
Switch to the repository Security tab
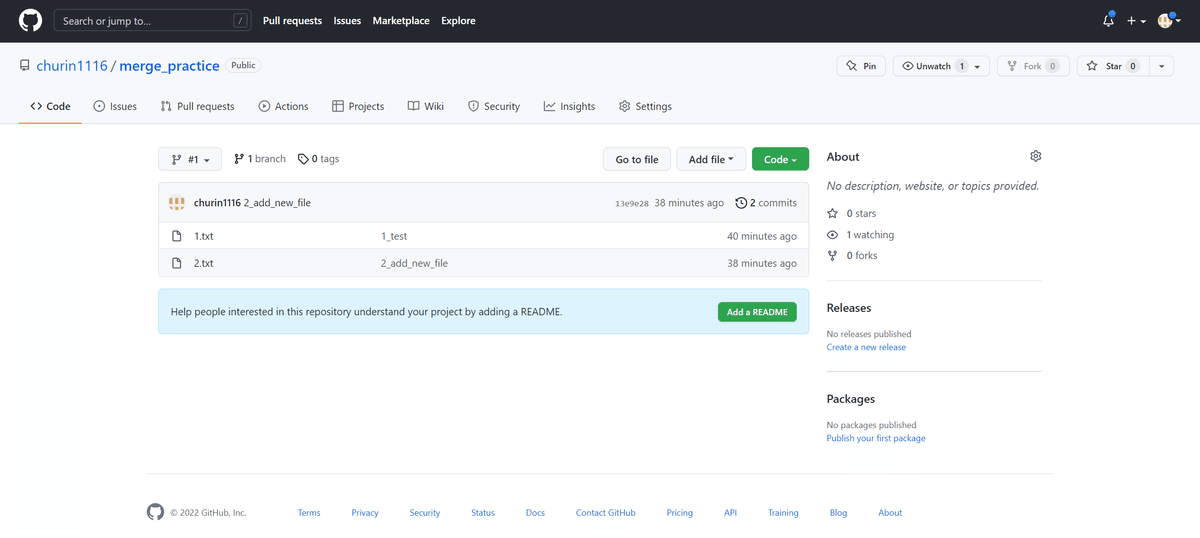pyautogui.click(x=494, y=106)
